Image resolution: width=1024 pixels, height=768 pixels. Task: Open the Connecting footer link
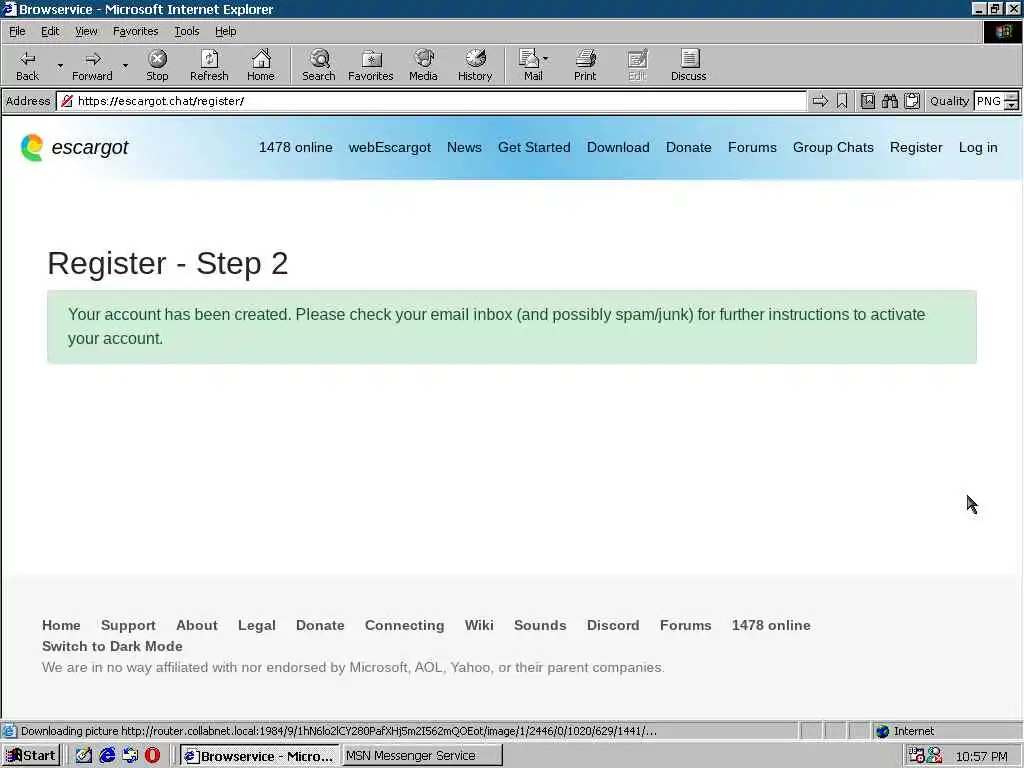click(404, 625)
